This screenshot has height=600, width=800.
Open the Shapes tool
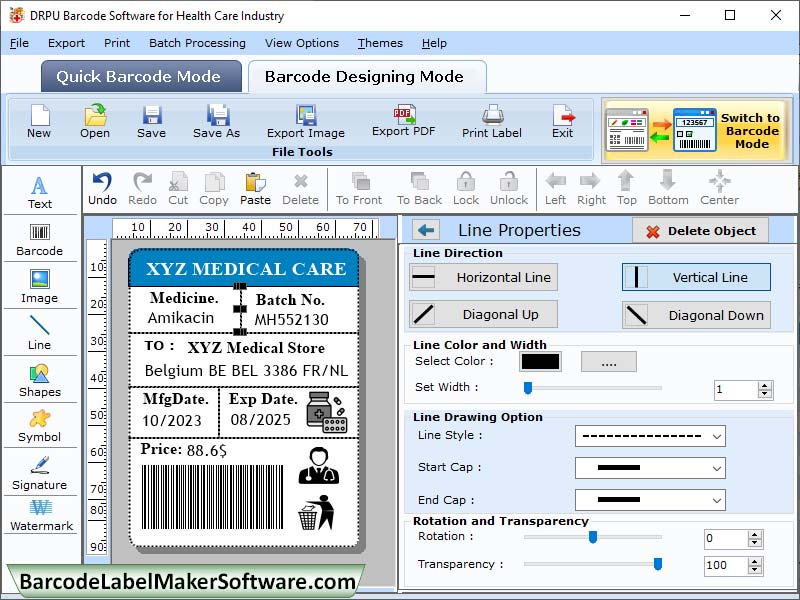click(x=40, y=381)
